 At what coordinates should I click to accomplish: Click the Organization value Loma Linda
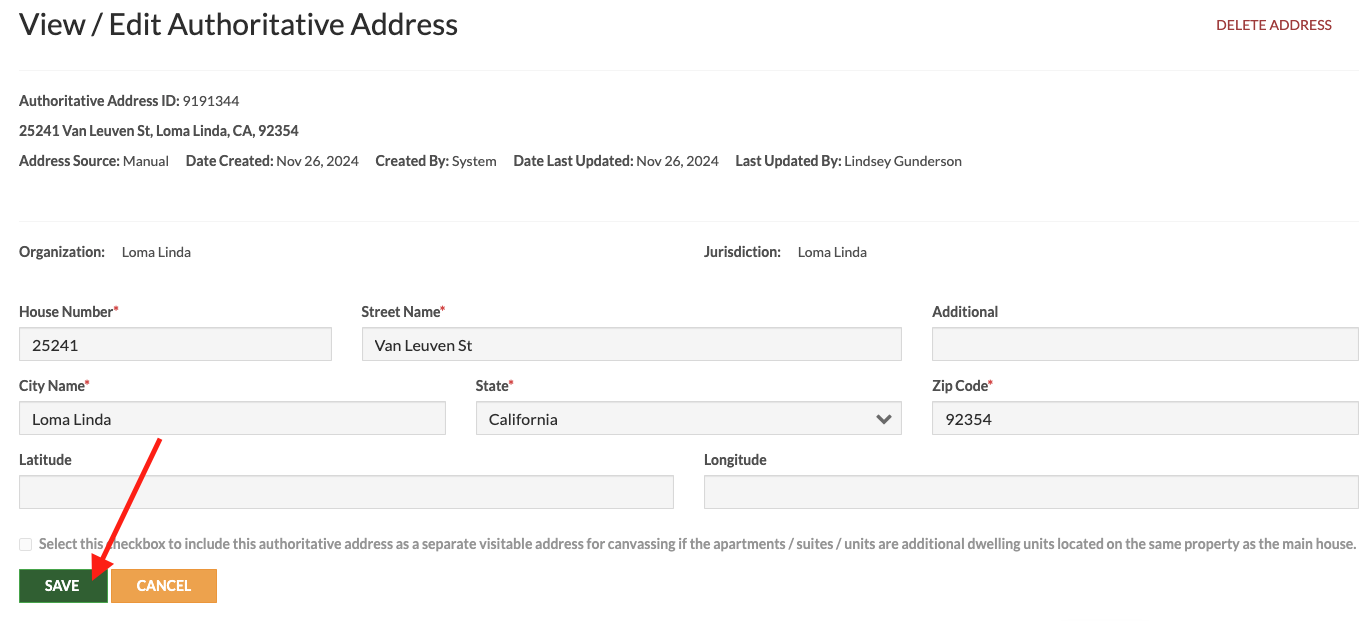(x=156, y=252)
